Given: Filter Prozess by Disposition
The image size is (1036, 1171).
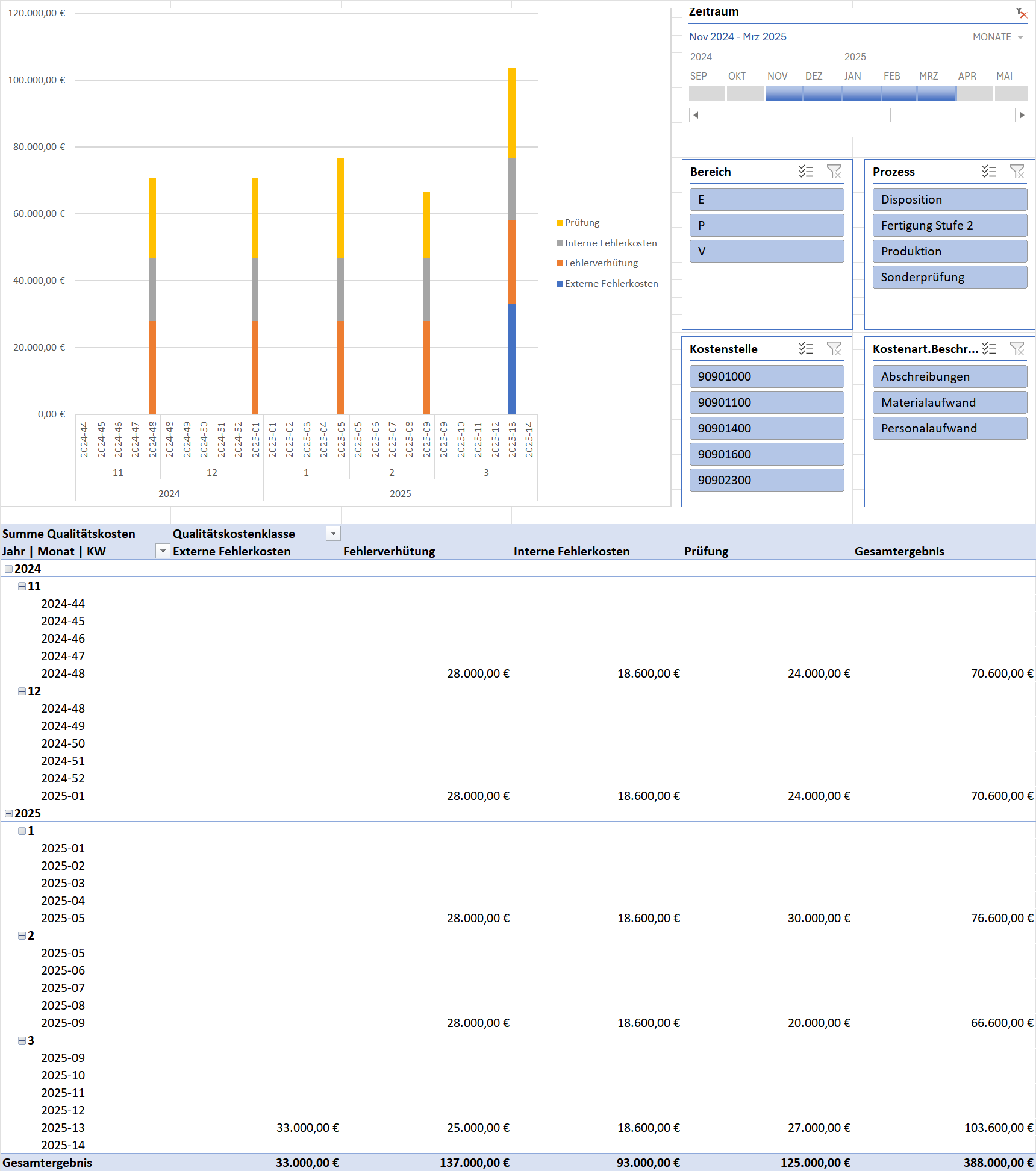Looking at the screenshot, I should click(x=950, y=199).
